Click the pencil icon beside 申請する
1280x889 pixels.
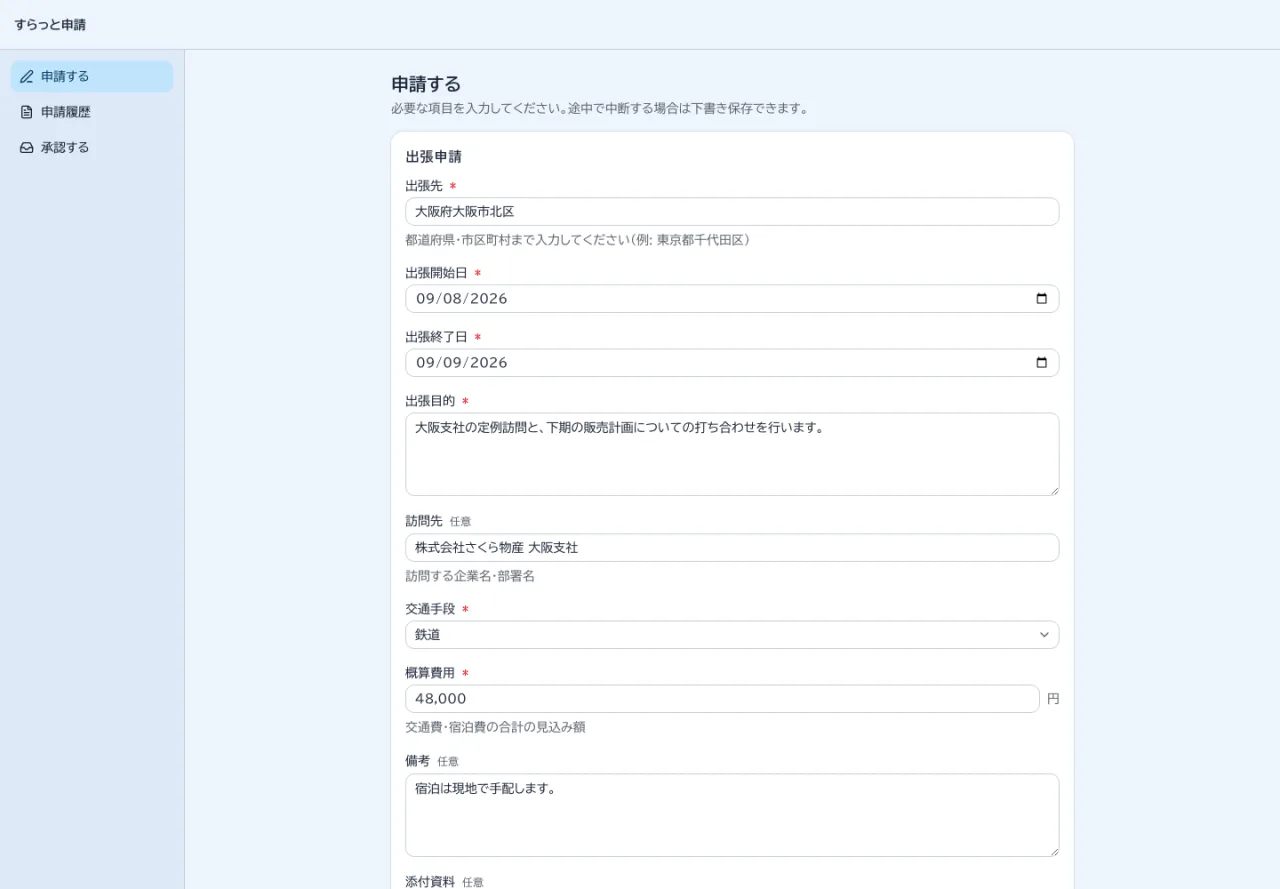27,76
